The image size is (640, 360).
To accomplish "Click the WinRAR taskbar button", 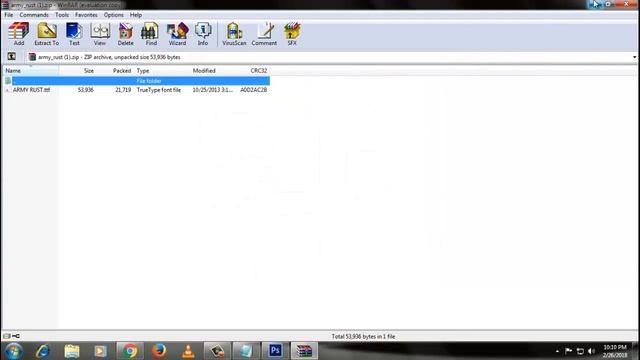I will 304,351.
